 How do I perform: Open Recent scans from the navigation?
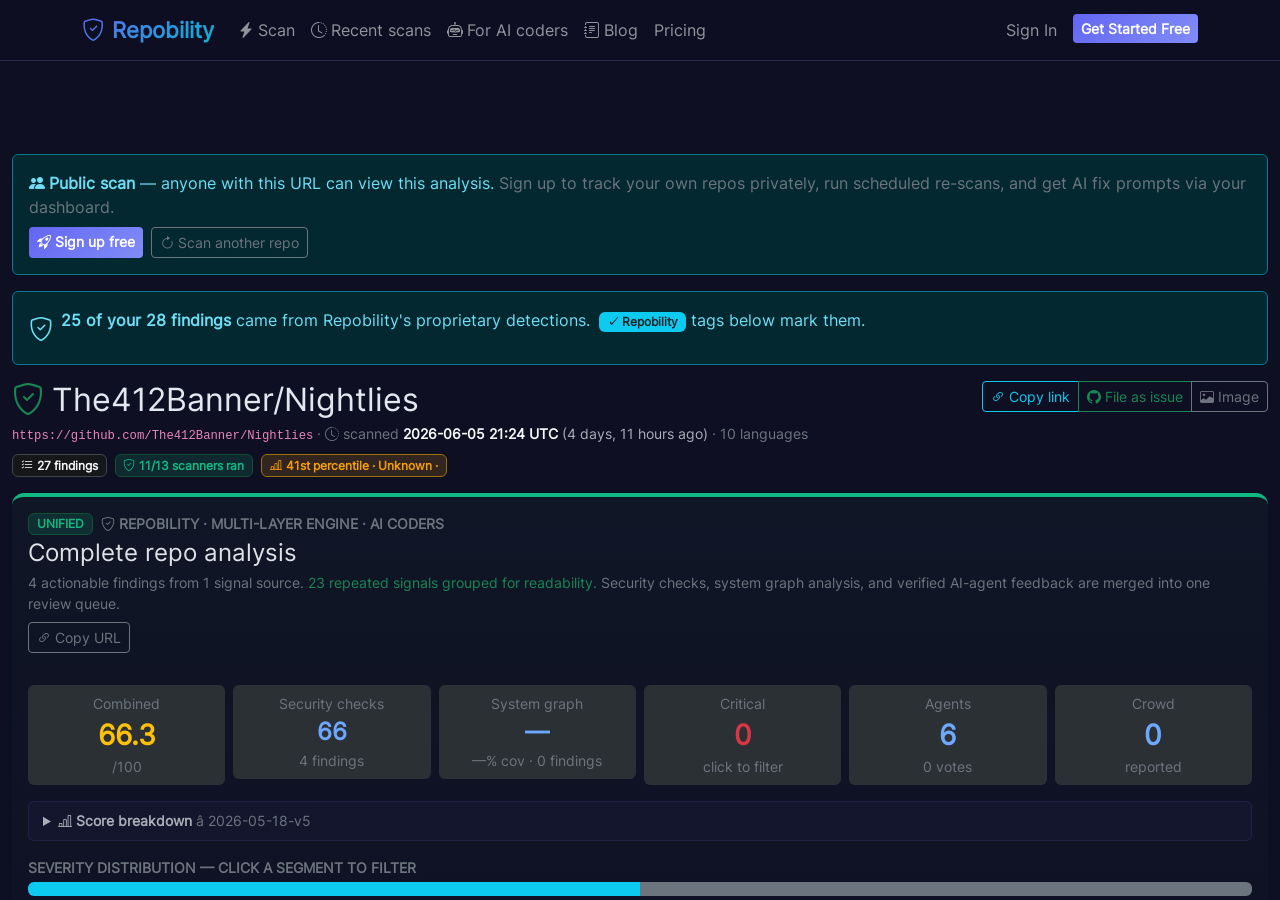point(371,30)
